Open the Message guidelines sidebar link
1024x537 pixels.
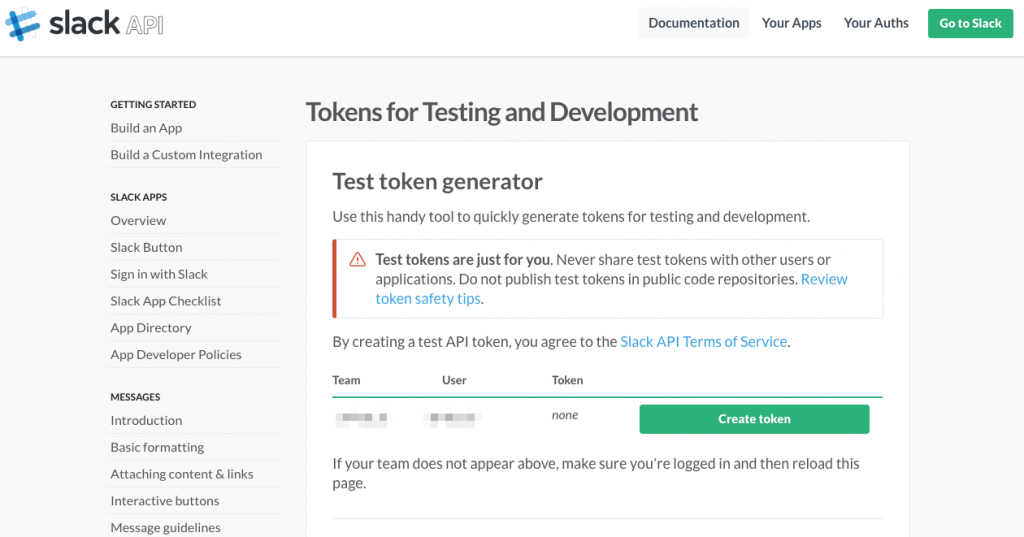point(165,528)
